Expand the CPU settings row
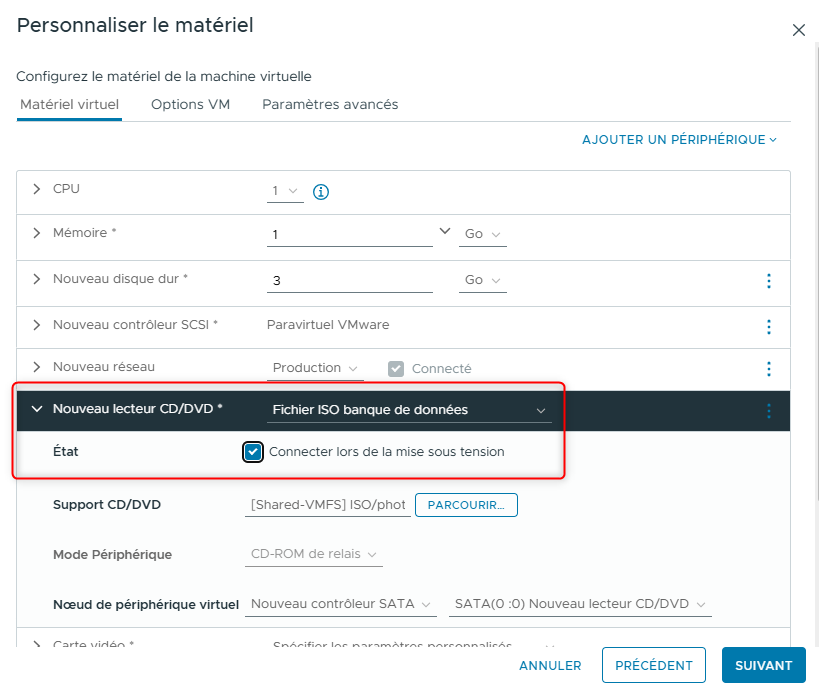The width and height of the screenshot is (819, 696). point(37,189)
